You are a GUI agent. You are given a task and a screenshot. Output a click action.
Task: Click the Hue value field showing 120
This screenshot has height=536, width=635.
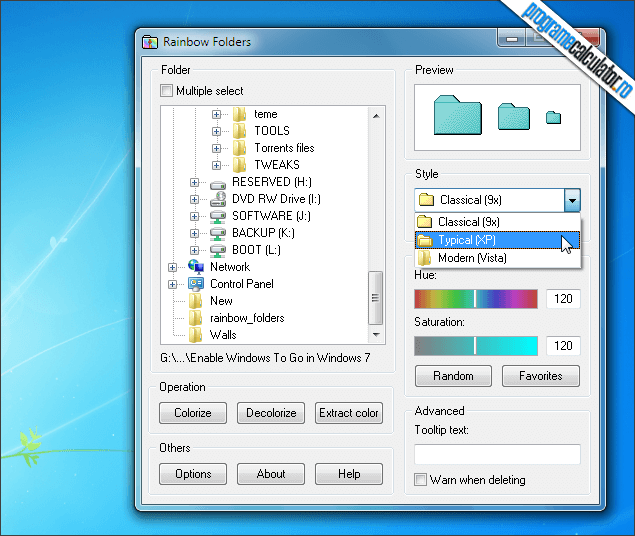click(563, 299)
